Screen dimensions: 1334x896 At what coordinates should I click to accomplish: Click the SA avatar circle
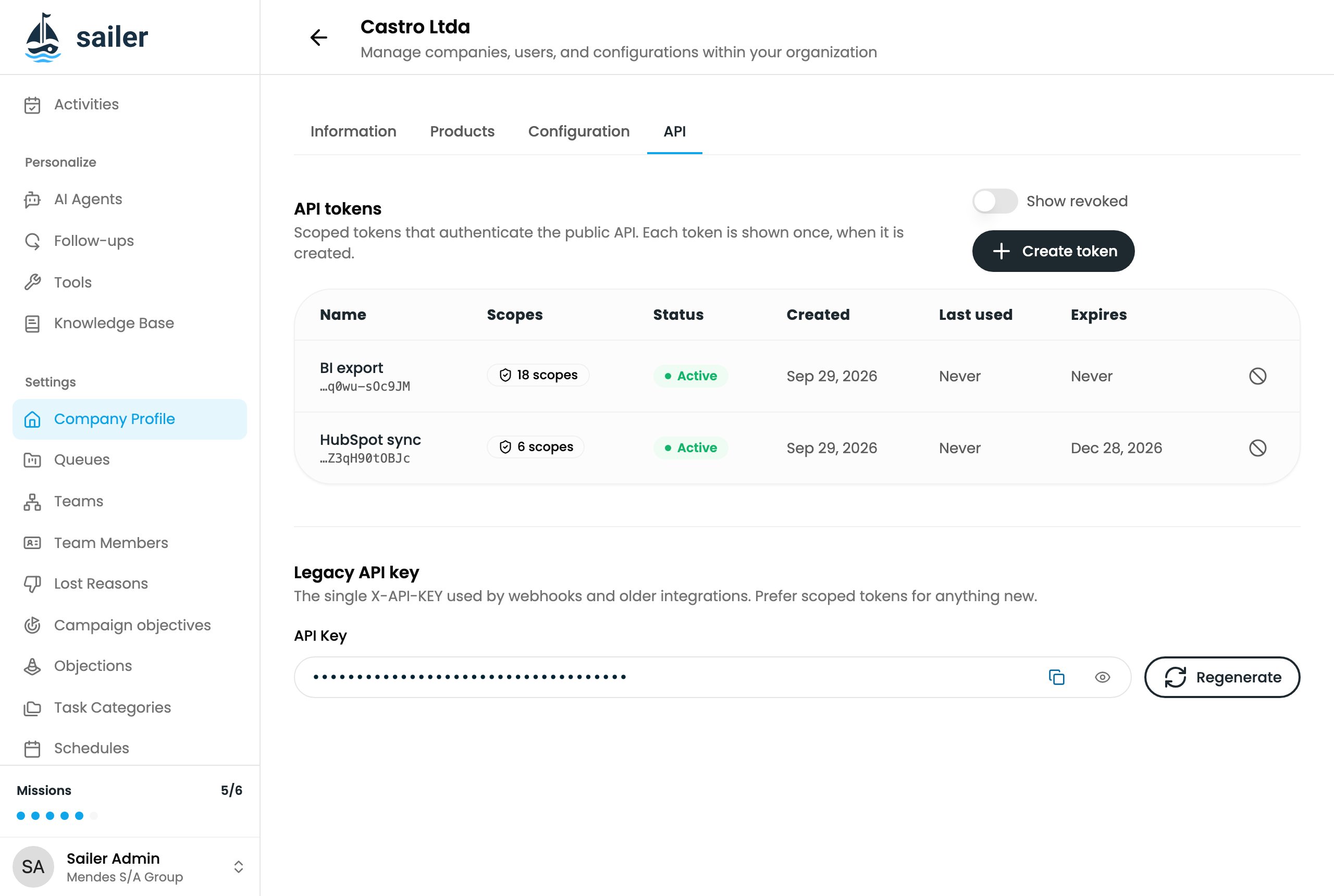point(33,867)
